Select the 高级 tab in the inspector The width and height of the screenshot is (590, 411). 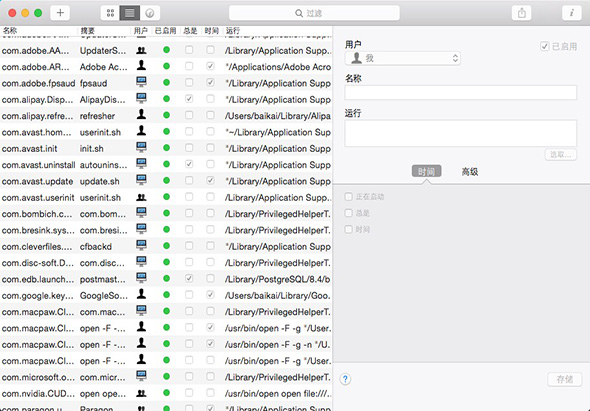pyautogui.click(x=470, y=172)
